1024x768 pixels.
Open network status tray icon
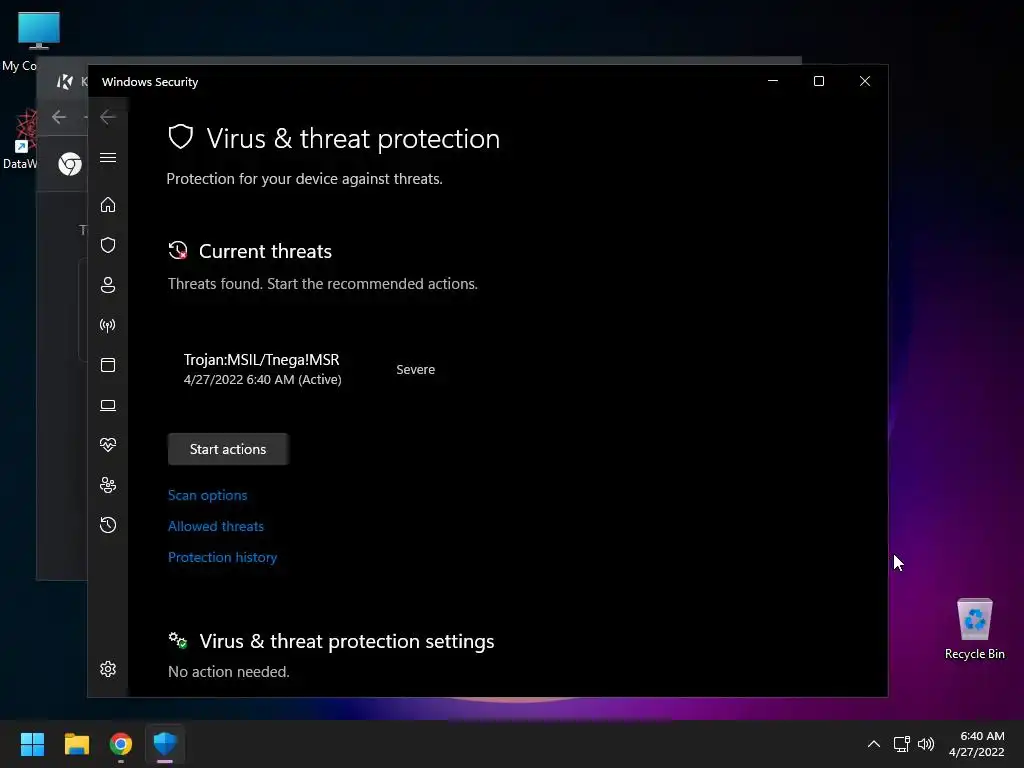point(902,744)
